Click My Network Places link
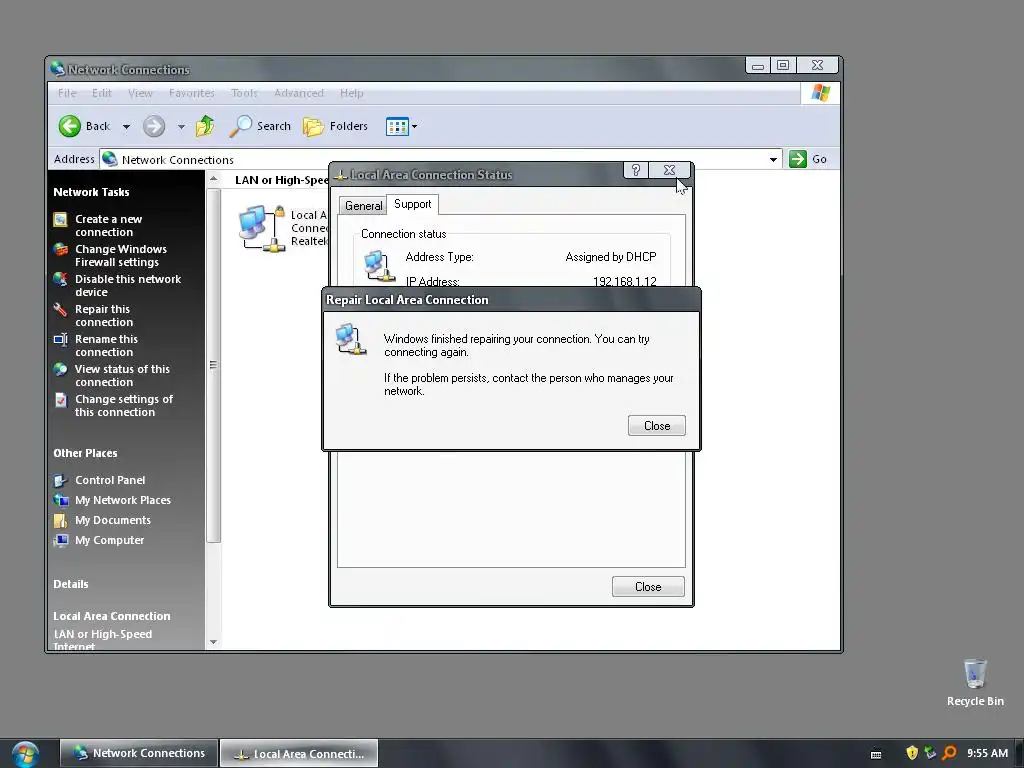The image size is (1024, 768). click(x=123, y=500)
